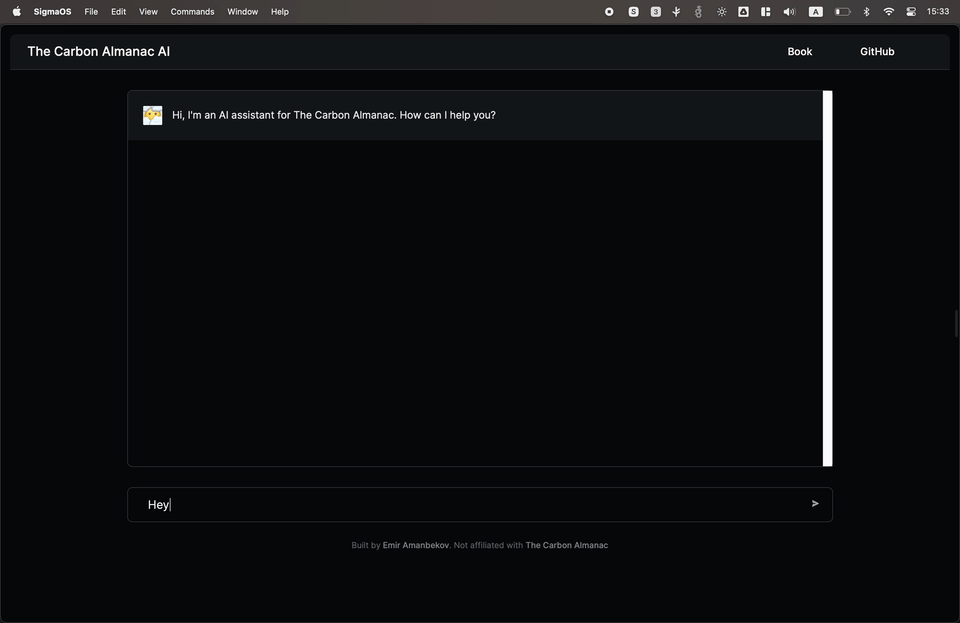Open the Wi-Fi status icon

[x=888, y=12]
